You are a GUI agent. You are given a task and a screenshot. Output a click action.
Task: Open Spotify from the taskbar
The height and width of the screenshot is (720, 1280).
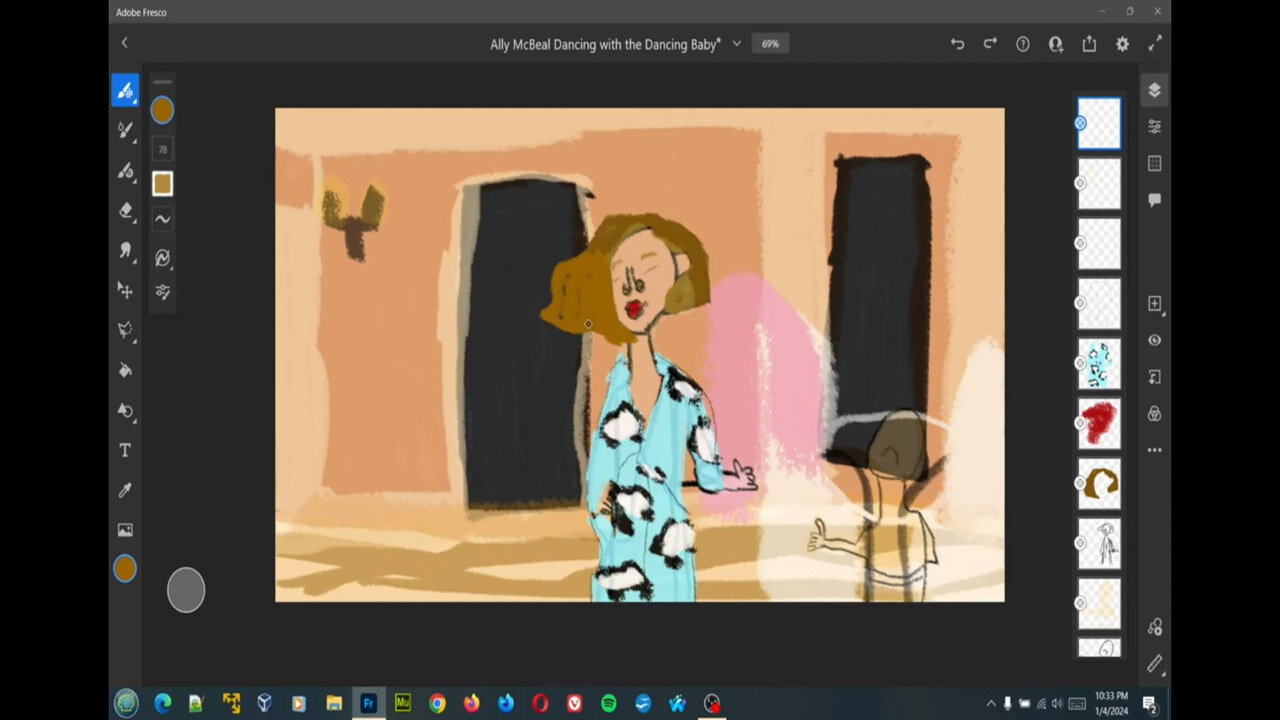(608, 703)
